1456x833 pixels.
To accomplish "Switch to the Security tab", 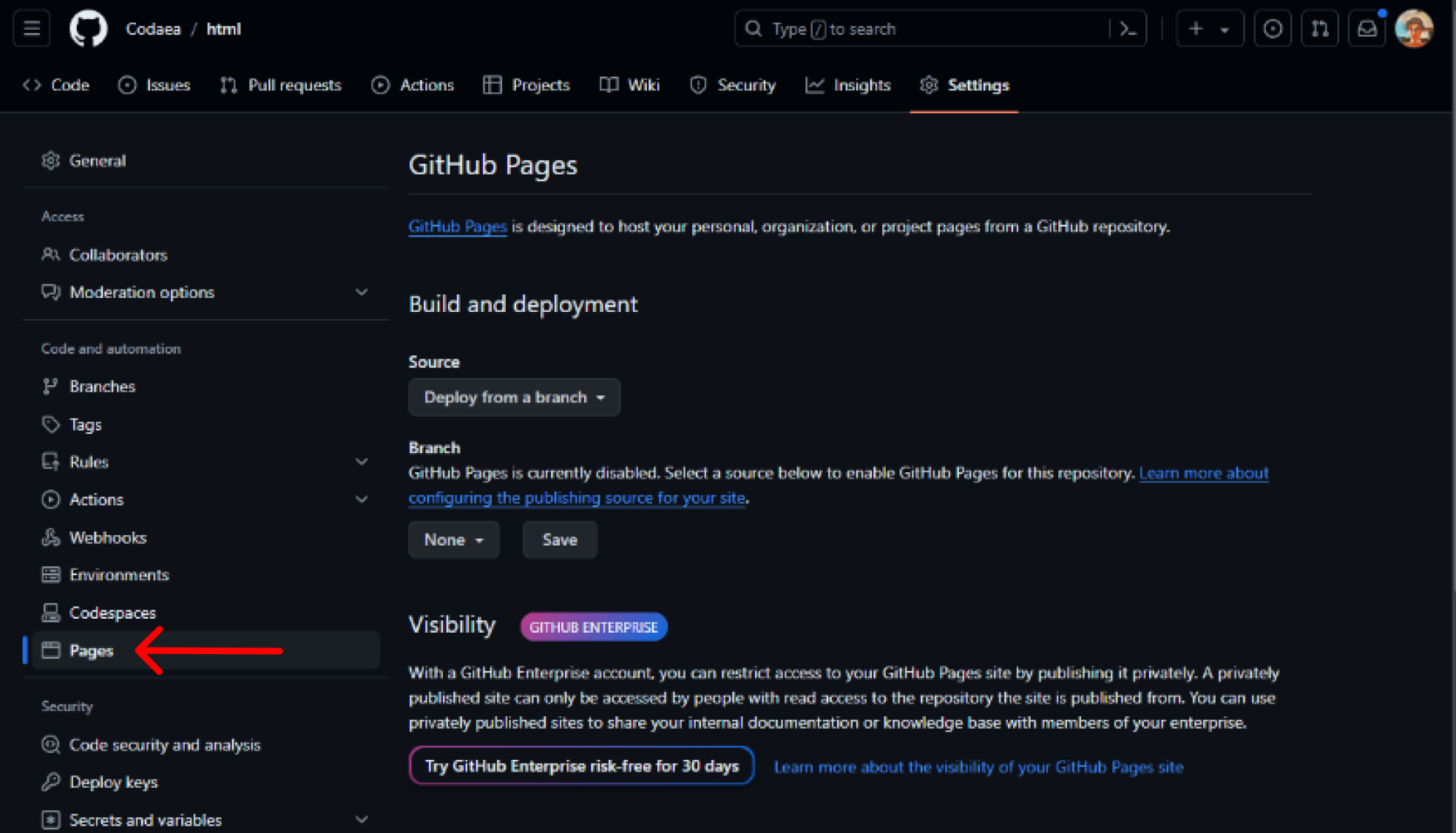I will tap(732, 85).
